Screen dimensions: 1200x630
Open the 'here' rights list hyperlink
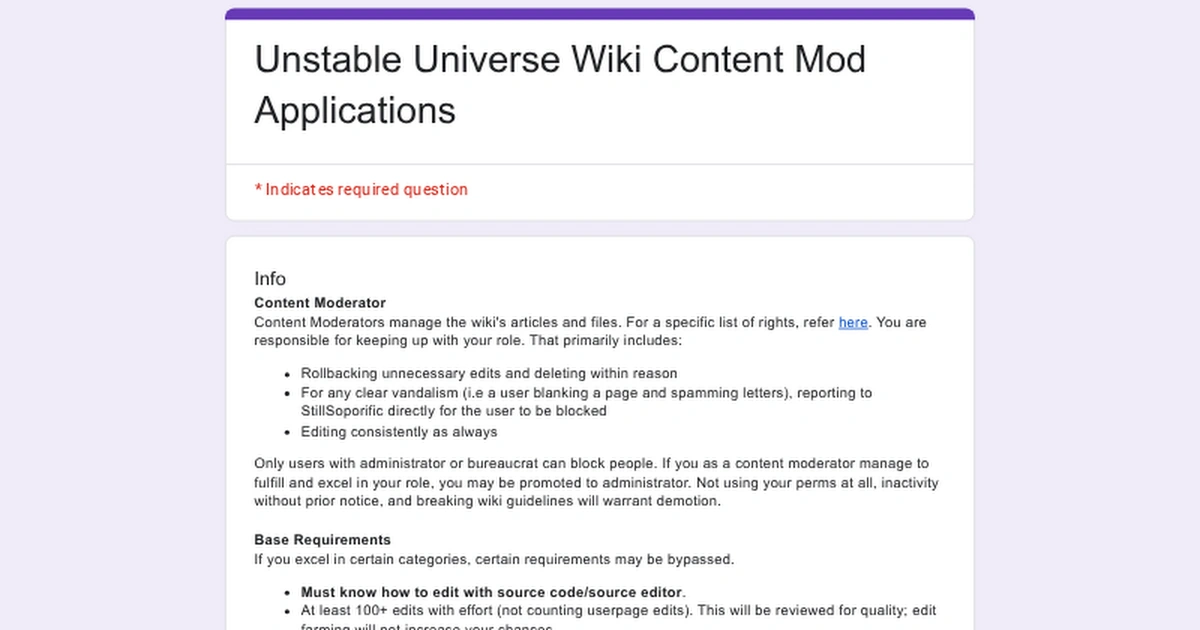853,322
